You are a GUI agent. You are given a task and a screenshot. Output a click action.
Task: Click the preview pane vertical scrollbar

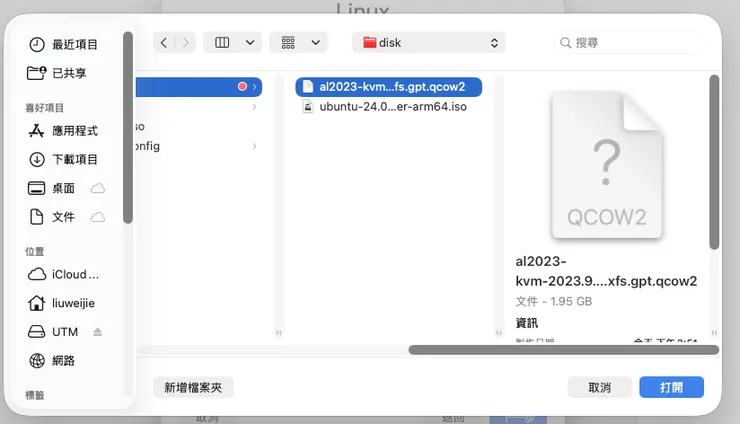click(x=714, y=162)
